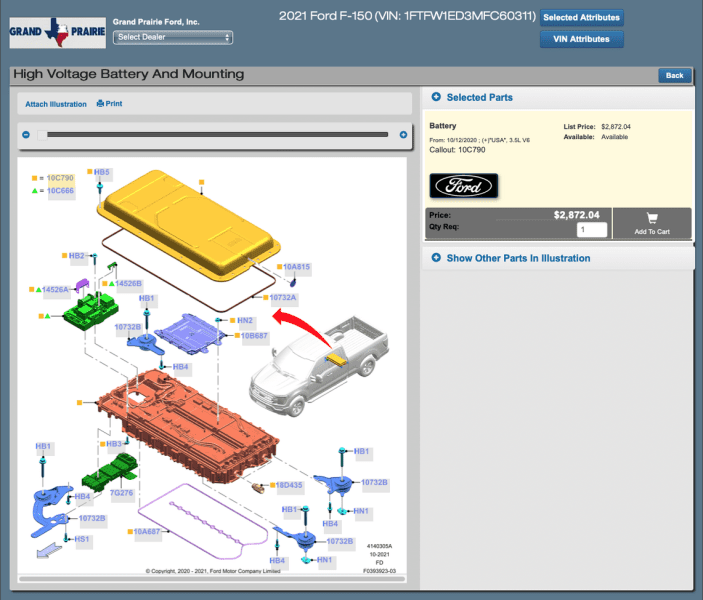This screenshot has width=703, height=600.
Task: Click the Back button
Action: 674,75
